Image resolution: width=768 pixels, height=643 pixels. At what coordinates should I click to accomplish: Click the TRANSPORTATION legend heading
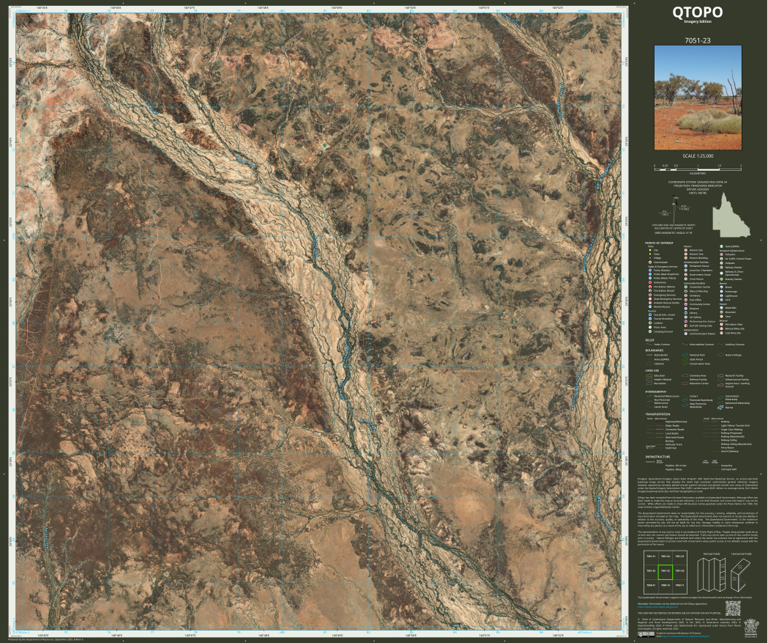[658, 414]
